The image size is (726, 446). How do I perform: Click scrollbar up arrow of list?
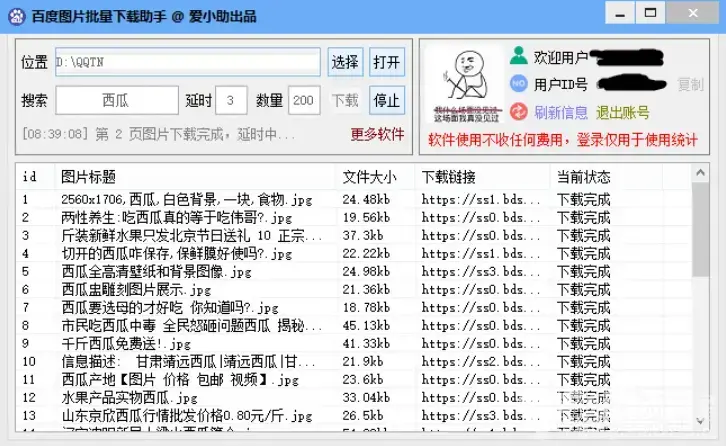701,173
